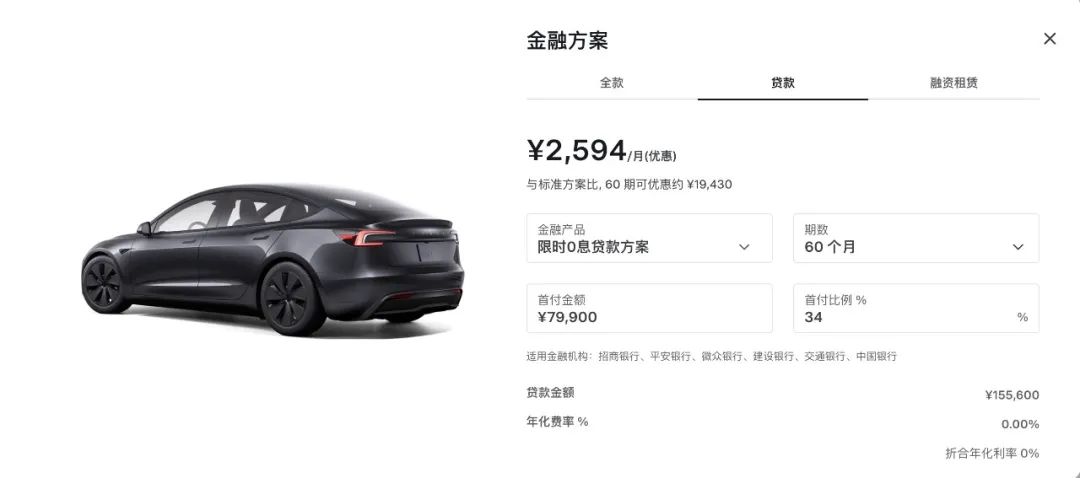Close the 金融方案 panel with the X icon
Viewport: 1080px width, 478px height.
click(x=1049, y=39)
